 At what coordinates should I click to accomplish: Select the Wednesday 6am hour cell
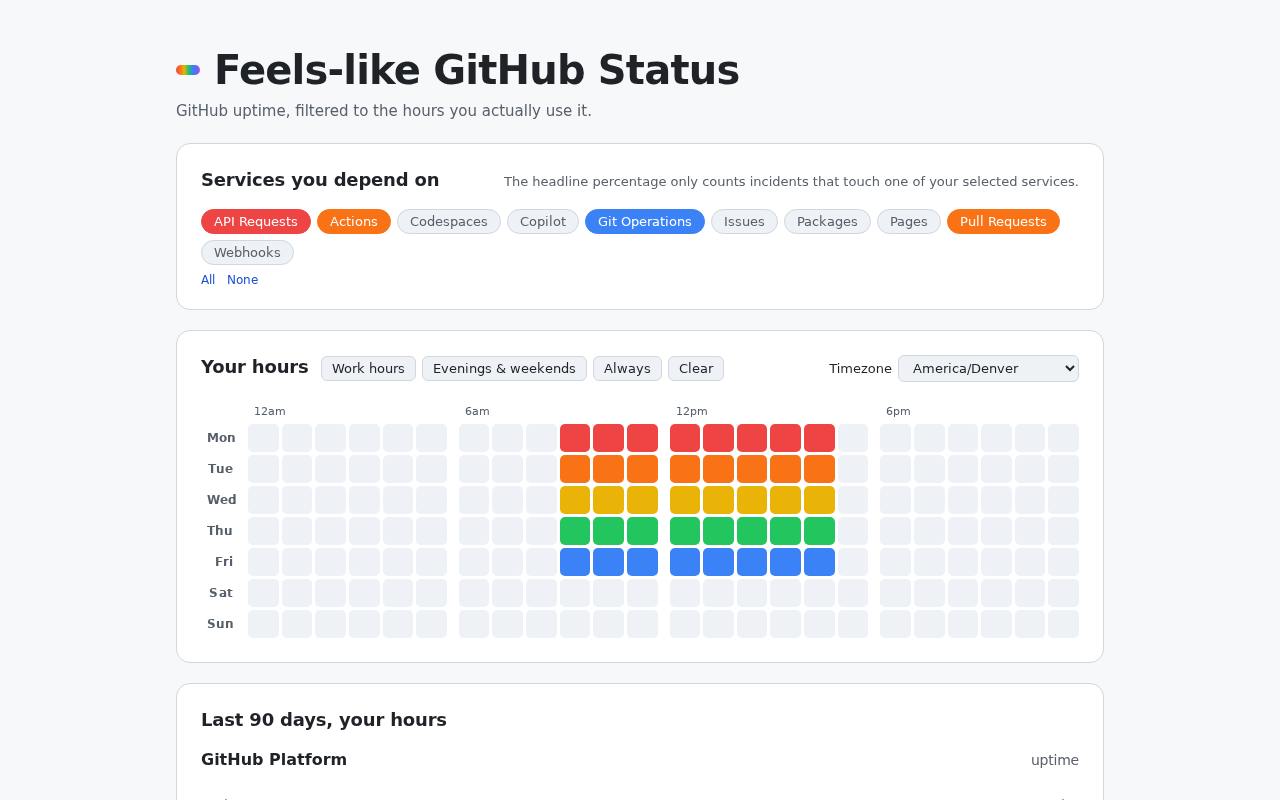point(474,500)
